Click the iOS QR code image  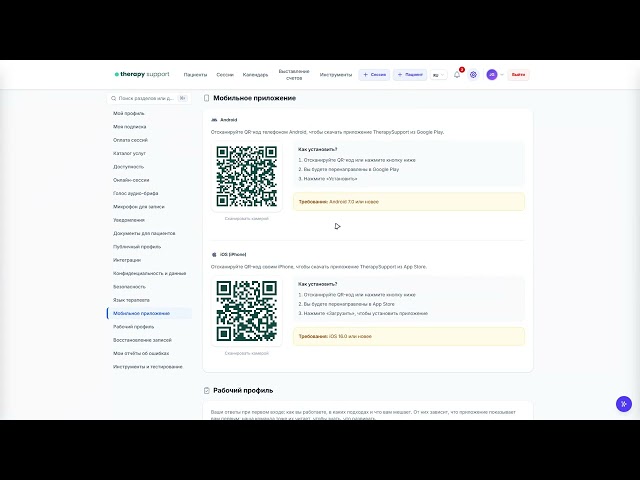pos(247,311)
